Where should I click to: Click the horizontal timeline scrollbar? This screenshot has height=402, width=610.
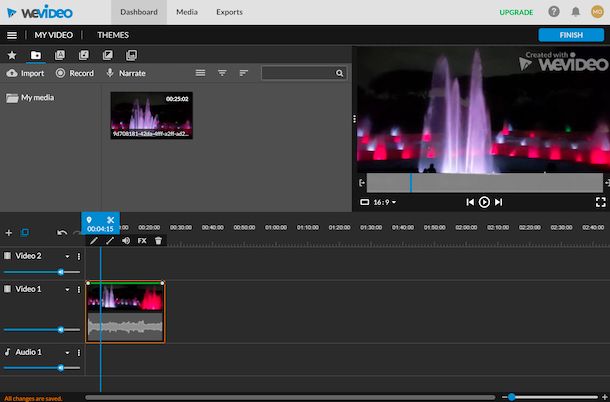[290, 397]
